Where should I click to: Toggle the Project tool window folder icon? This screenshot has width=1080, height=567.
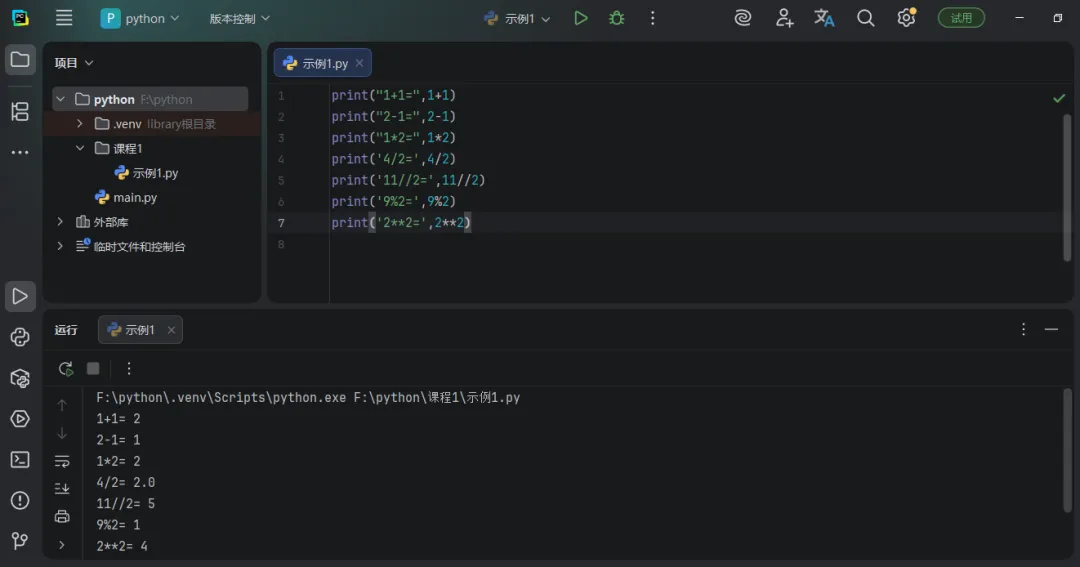[20, 59]
